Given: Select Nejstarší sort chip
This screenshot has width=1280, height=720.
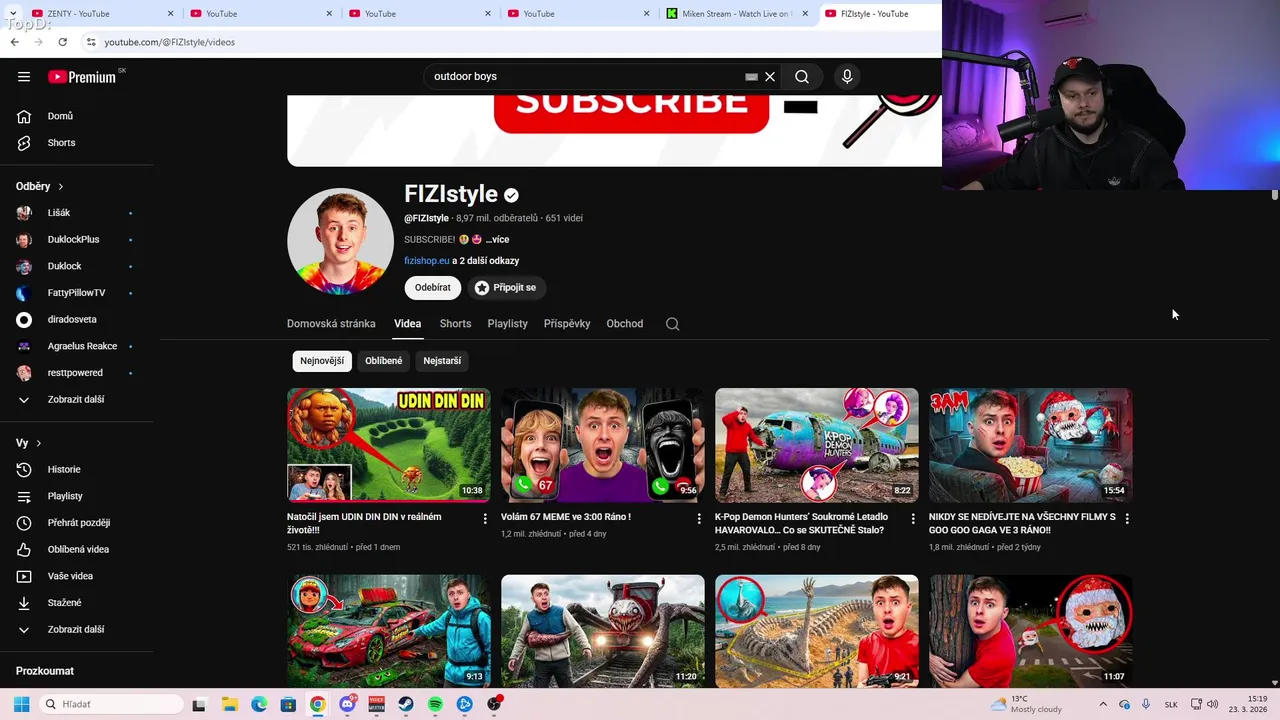Looking at the screenshot, I should [x=442, y=361].
